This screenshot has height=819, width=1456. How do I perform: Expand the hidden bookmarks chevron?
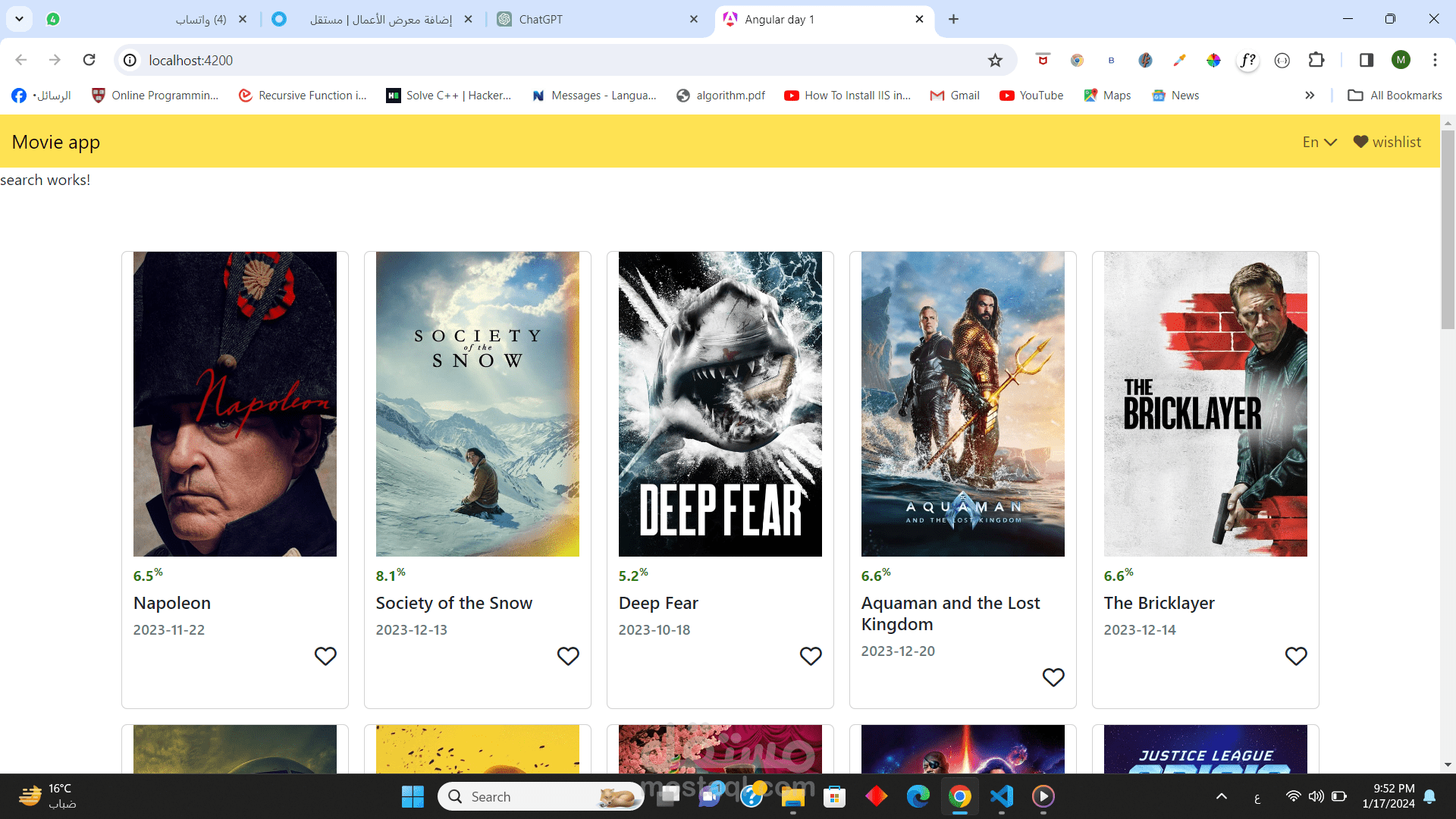tap(1309, 95)
